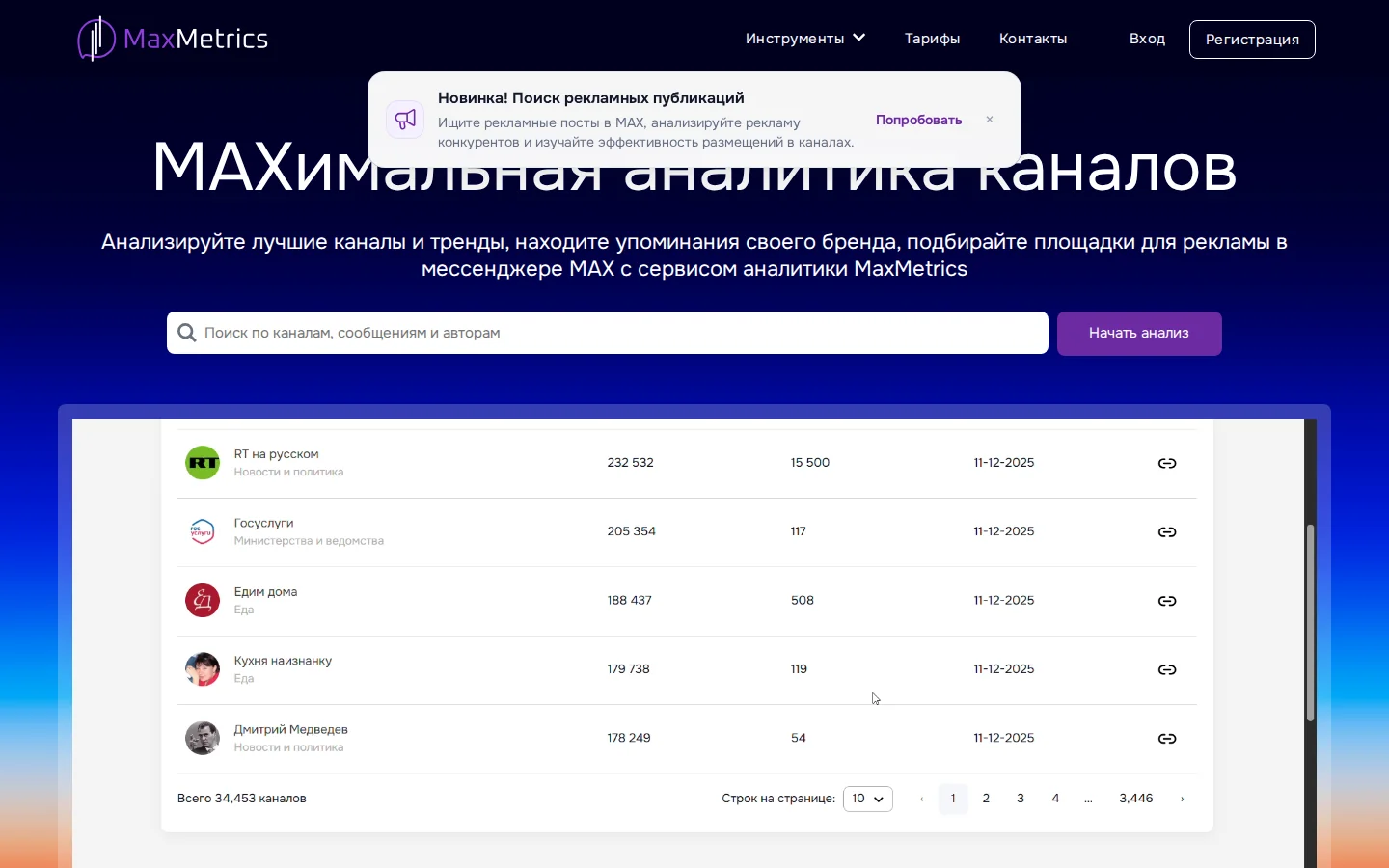Click the Вход link

pyautogui.click(x=1148, y=39)
